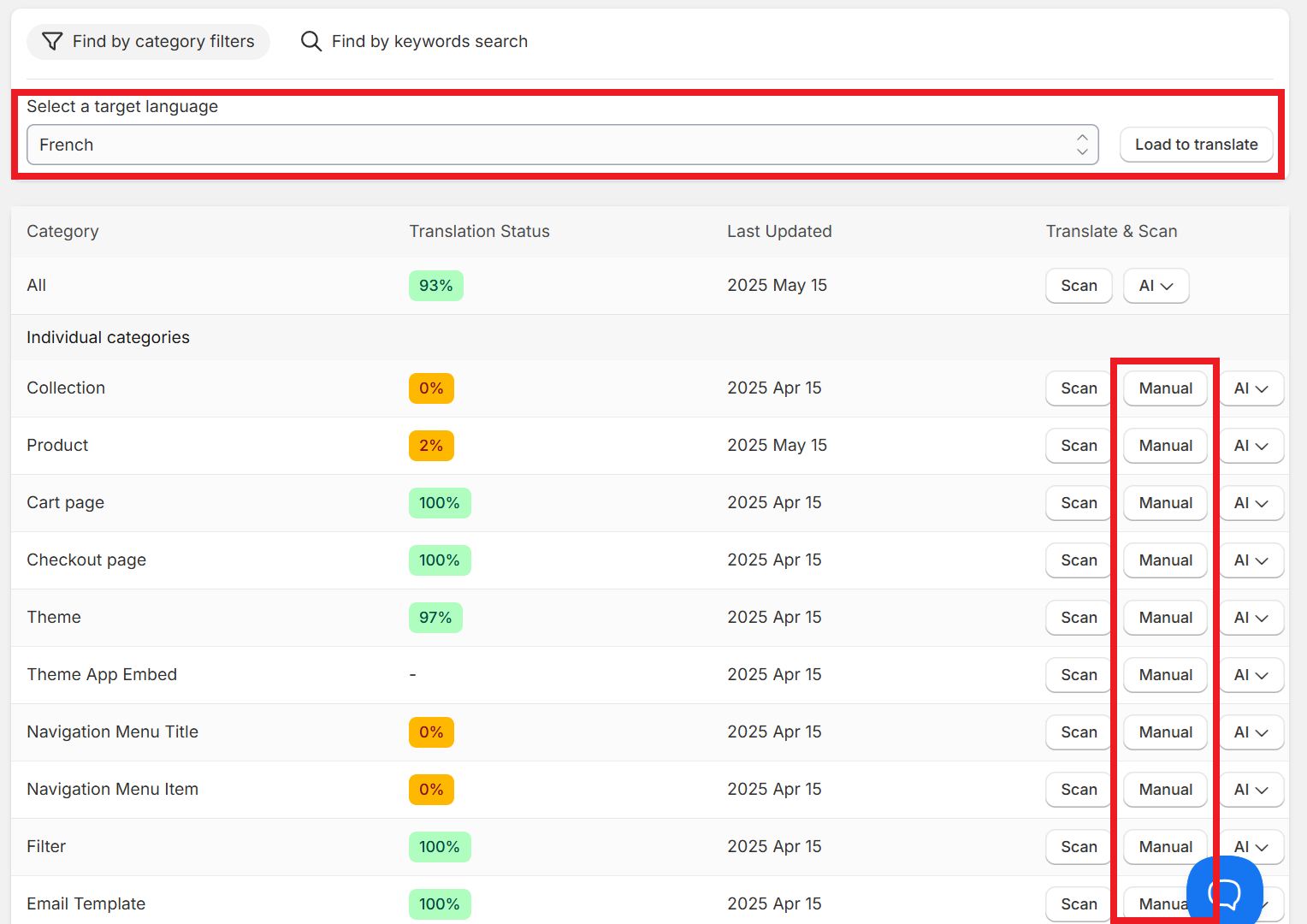Click Manual for Navigation Menu Item

(x=1165, y=790)
